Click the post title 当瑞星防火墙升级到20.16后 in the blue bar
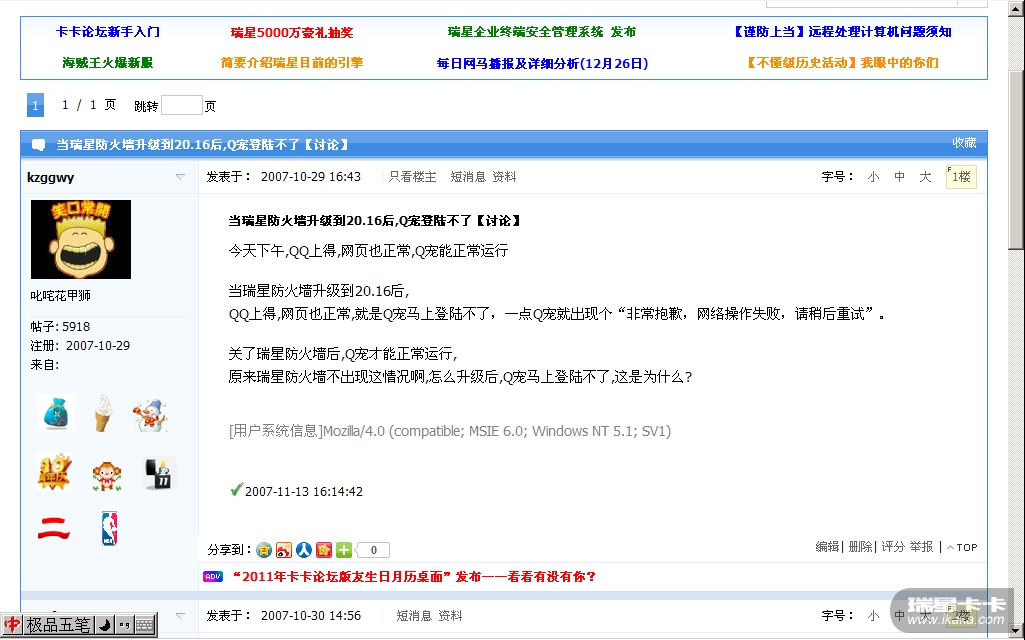 [x=203, y=144]
